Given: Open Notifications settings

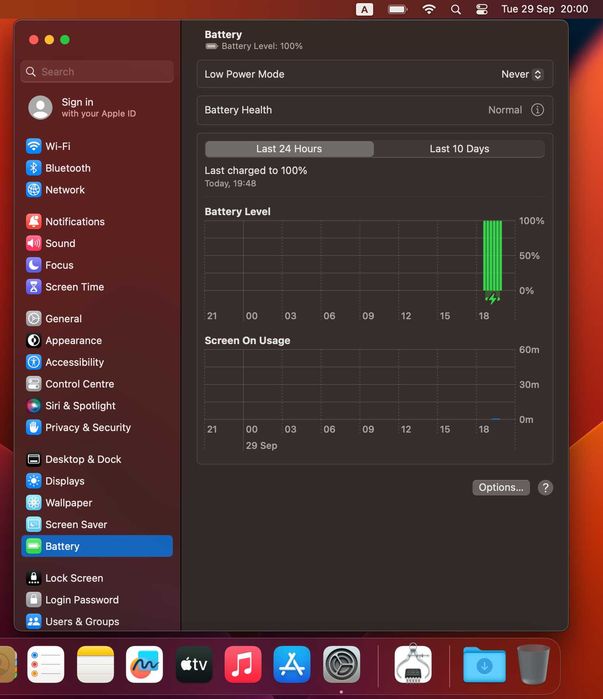Looking at the screenshot, I should (97, 222).
